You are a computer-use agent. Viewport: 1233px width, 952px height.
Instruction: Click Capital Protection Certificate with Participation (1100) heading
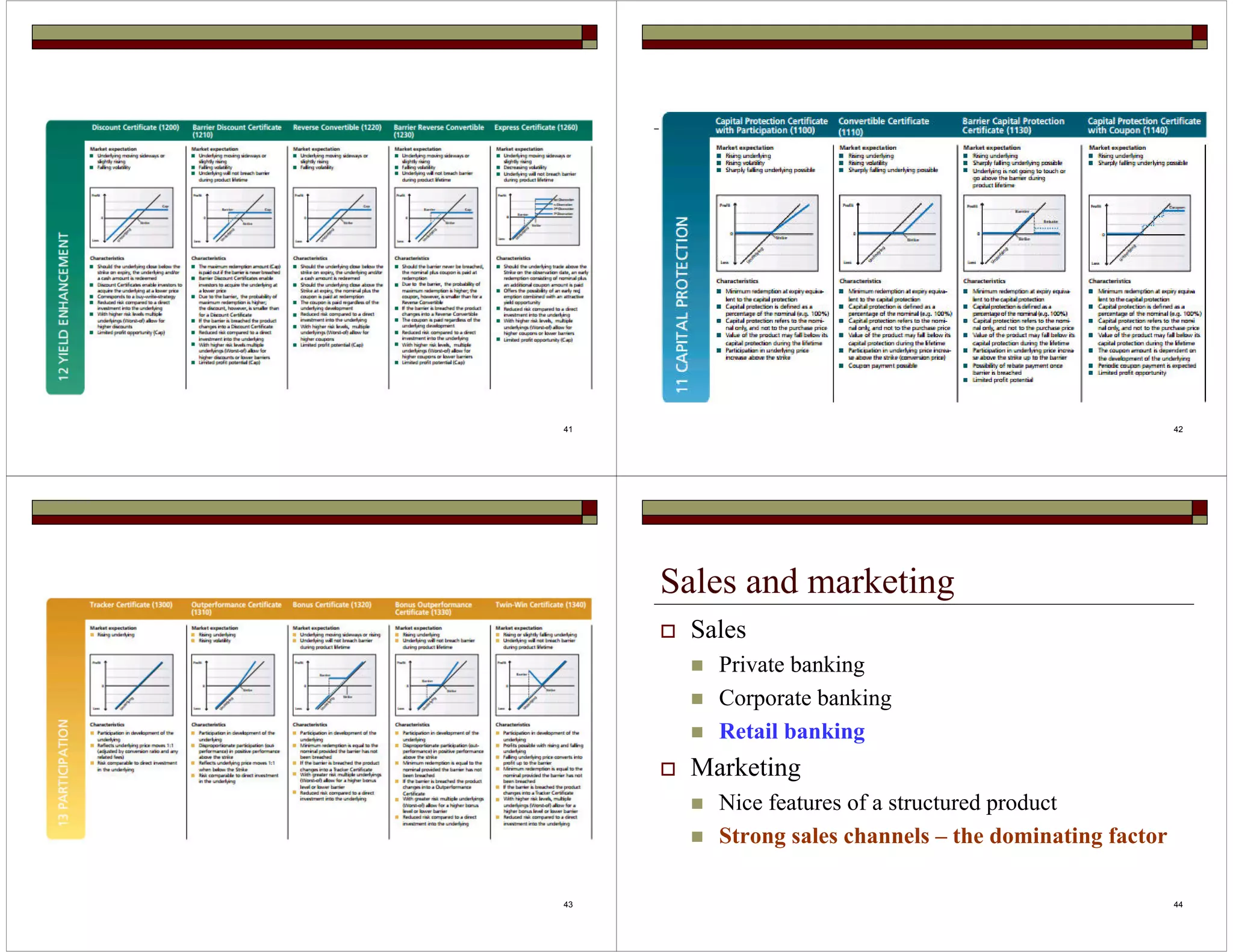pos(771,126)
